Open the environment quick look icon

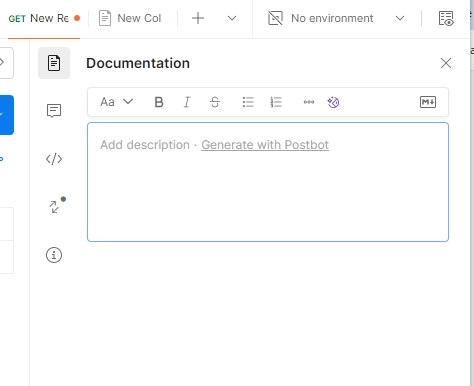446,18
